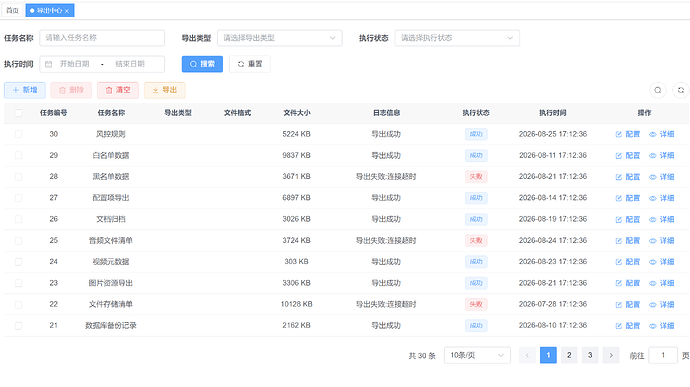The width and height of the screenshot is (690, 387).
Task: Click the next page arrow
Action: coord(611,355)
